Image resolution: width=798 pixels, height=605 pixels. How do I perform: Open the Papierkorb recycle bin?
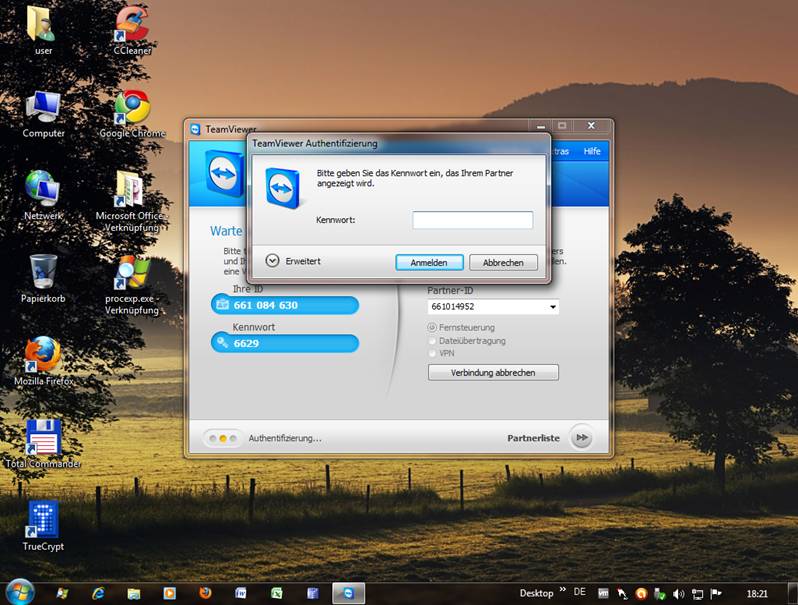click(43, 272)
